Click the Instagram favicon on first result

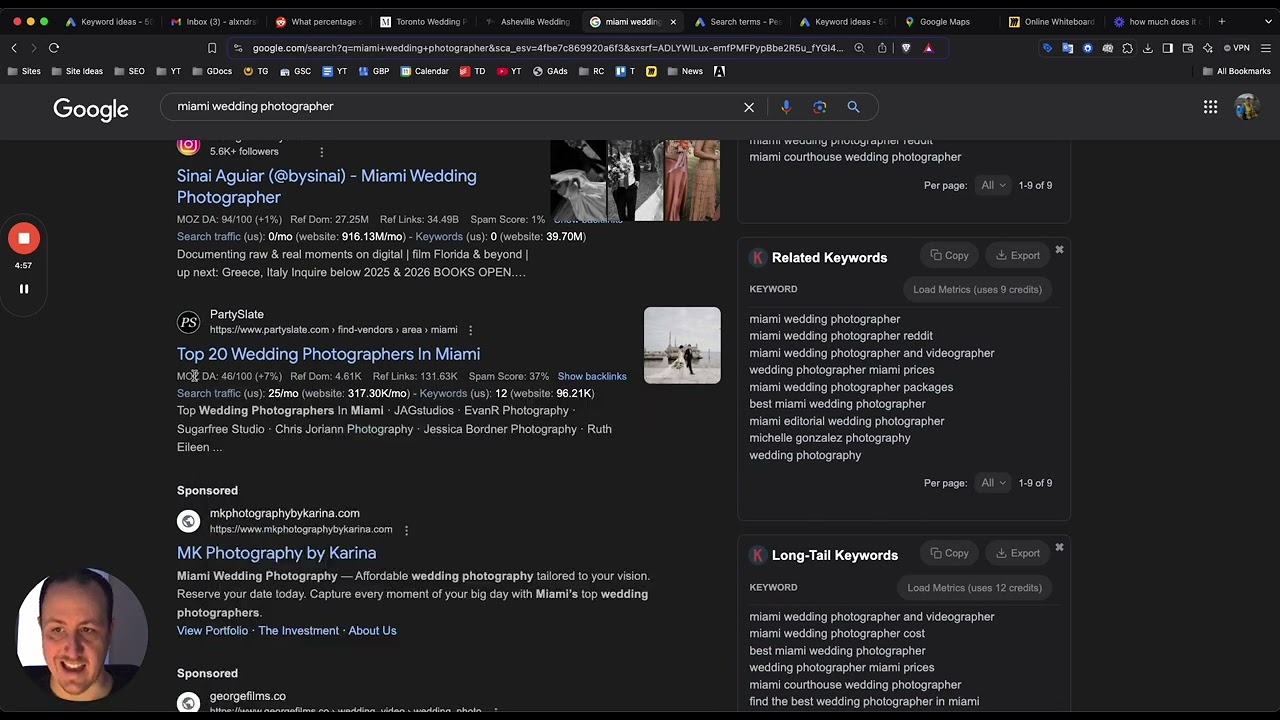[188, 146]
